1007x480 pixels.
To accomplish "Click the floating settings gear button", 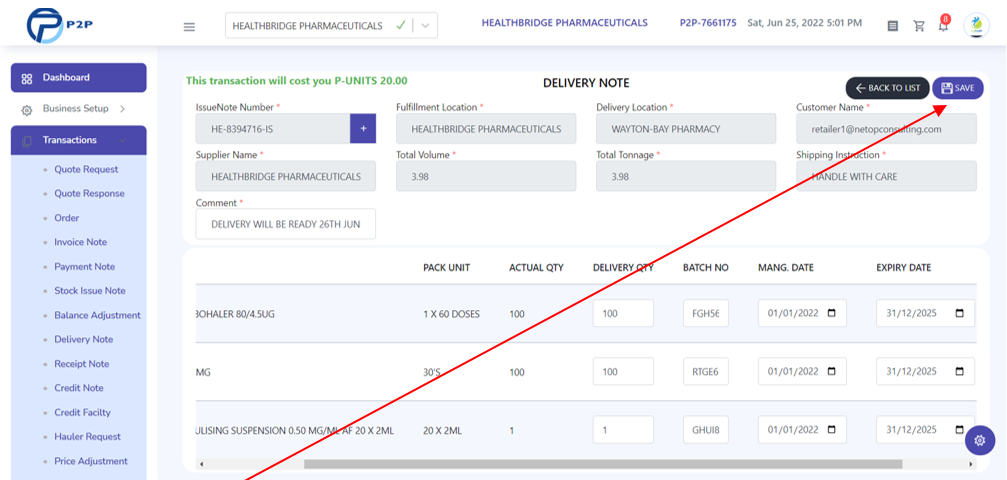I will 979,441.
